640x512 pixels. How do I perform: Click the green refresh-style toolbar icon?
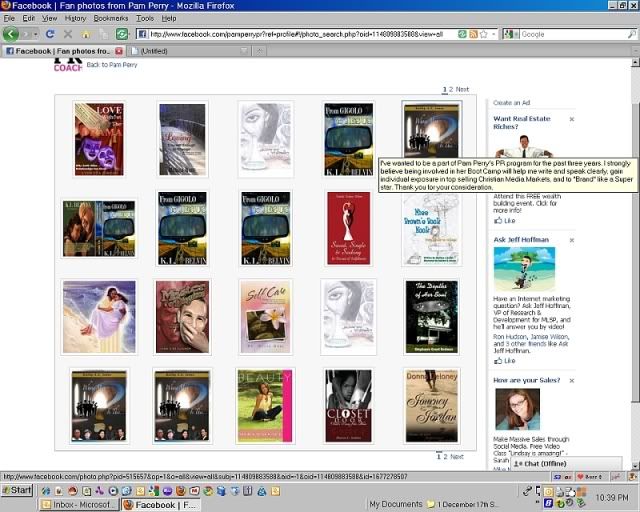pos(122,34)
